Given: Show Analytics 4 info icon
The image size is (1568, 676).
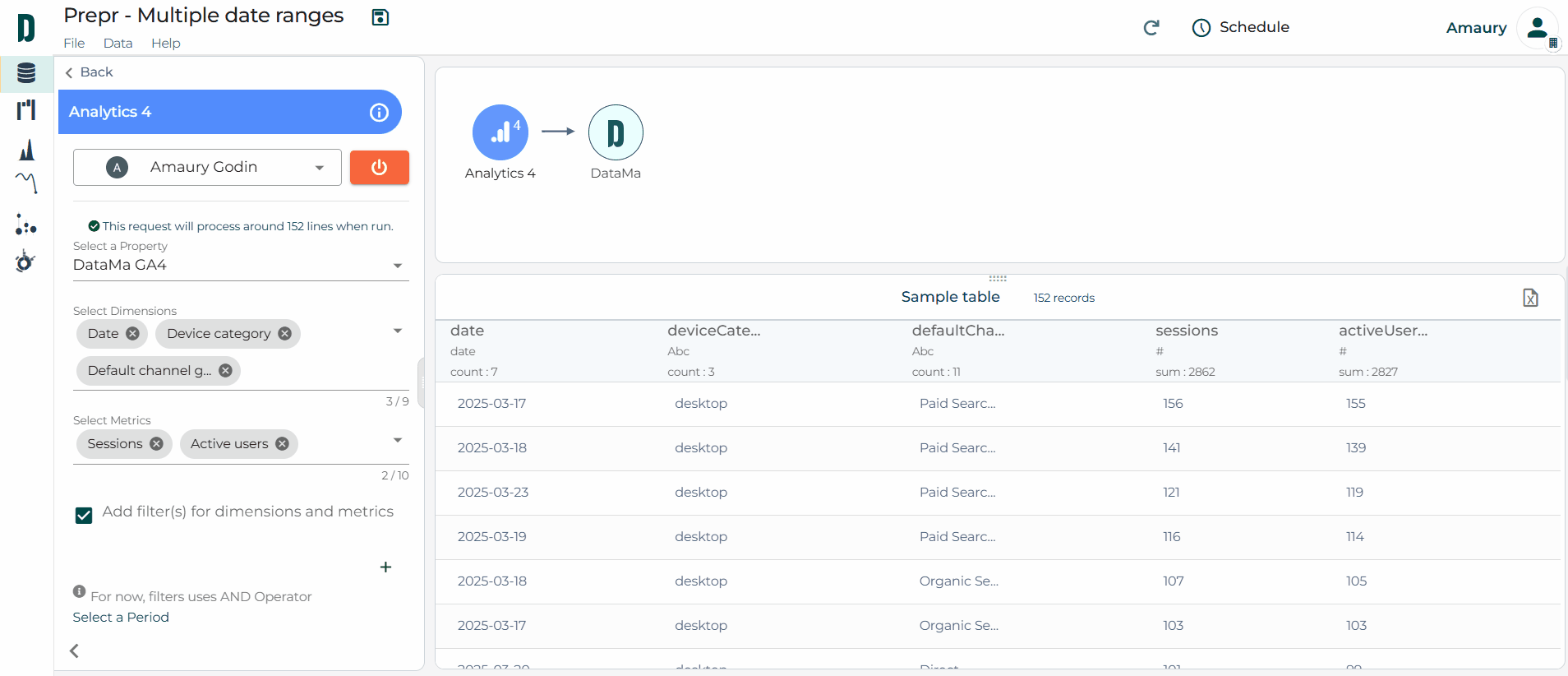Looking at the screenshot, I should click(x=379, y=113).
